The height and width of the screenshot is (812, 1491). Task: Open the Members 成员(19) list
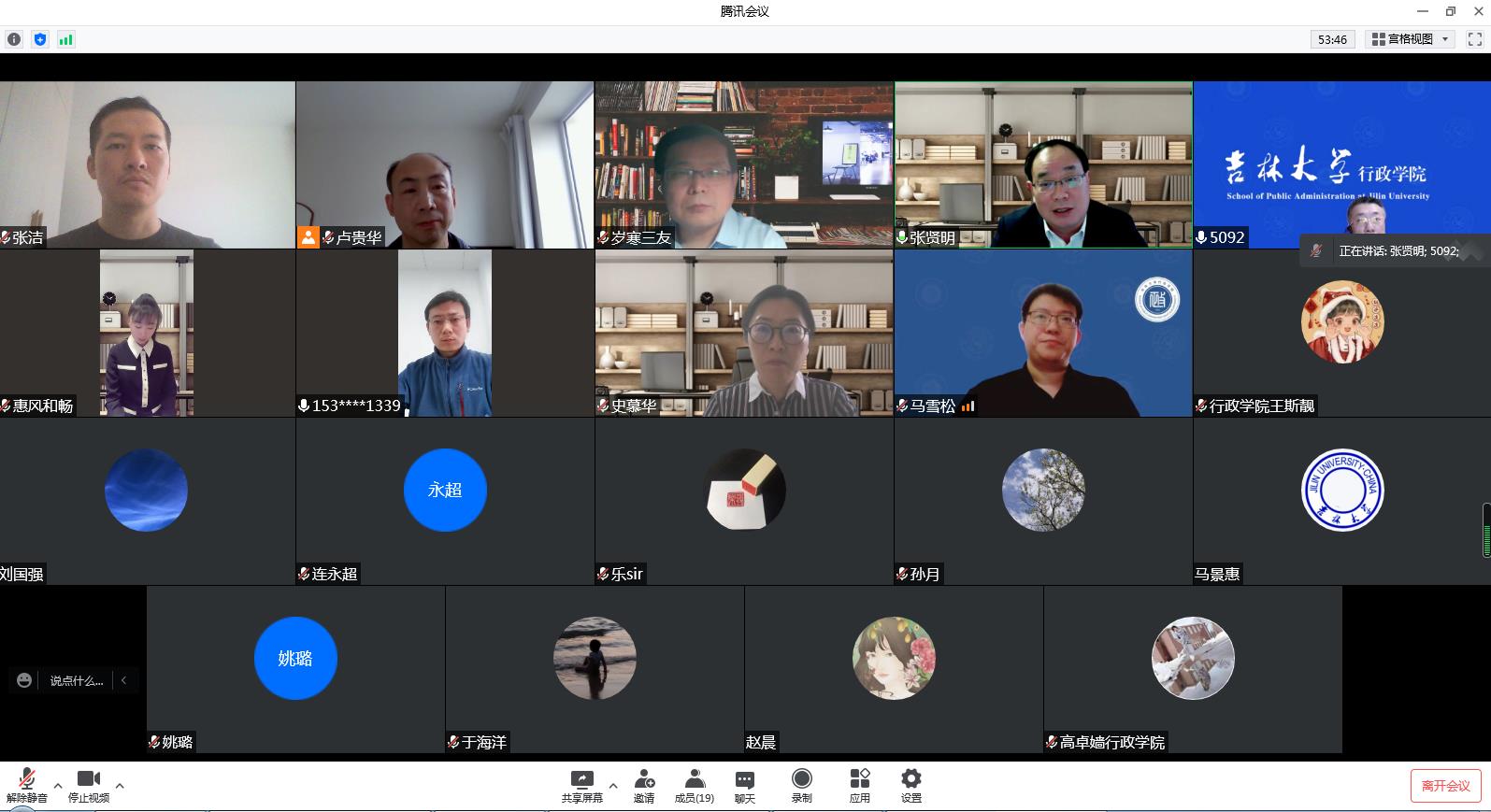tap(694, 786)
